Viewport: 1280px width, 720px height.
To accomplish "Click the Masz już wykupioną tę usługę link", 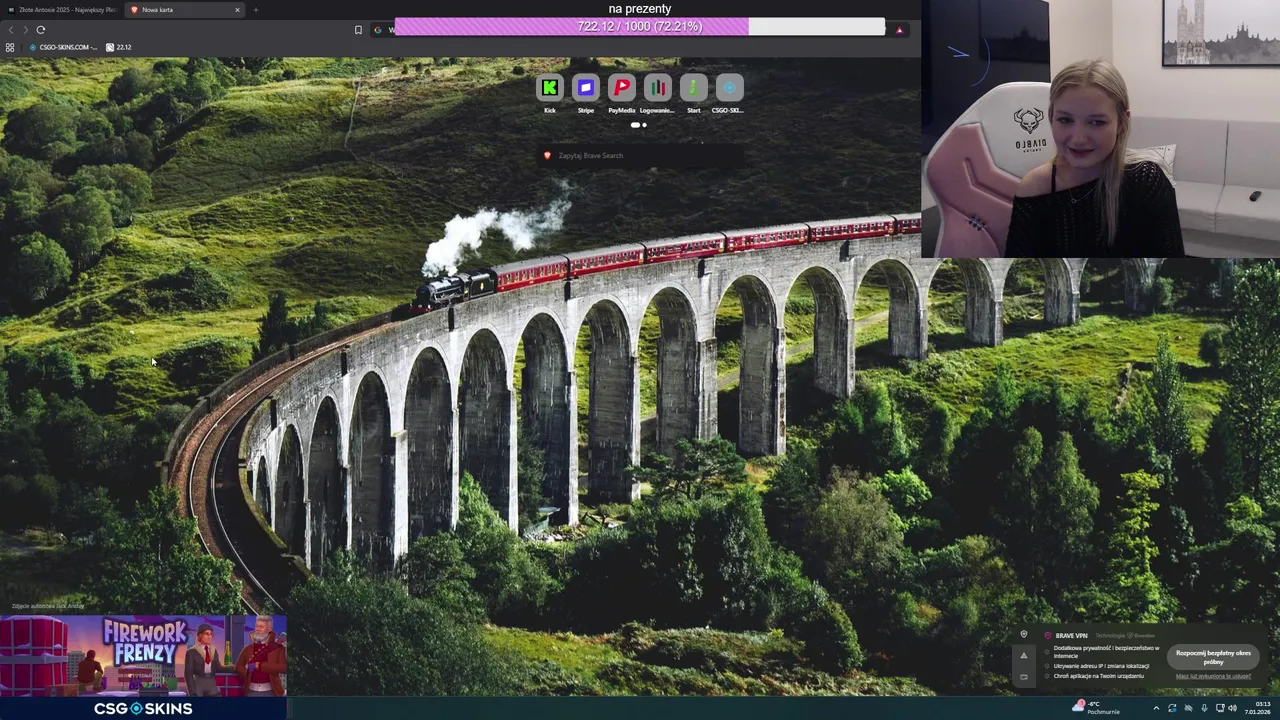I will tap(1213, 676).
